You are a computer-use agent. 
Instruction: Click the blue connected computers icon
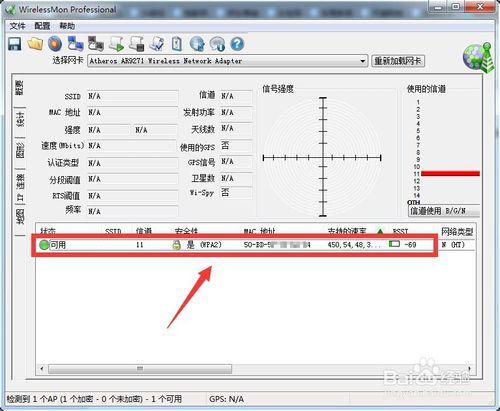pos(75,44)
